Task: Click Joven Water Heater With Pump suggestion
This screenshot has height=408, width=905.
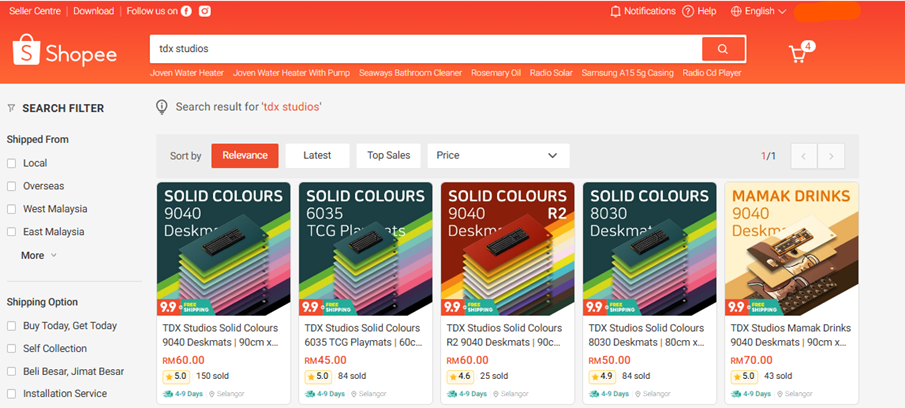Action: pos(291,73)
